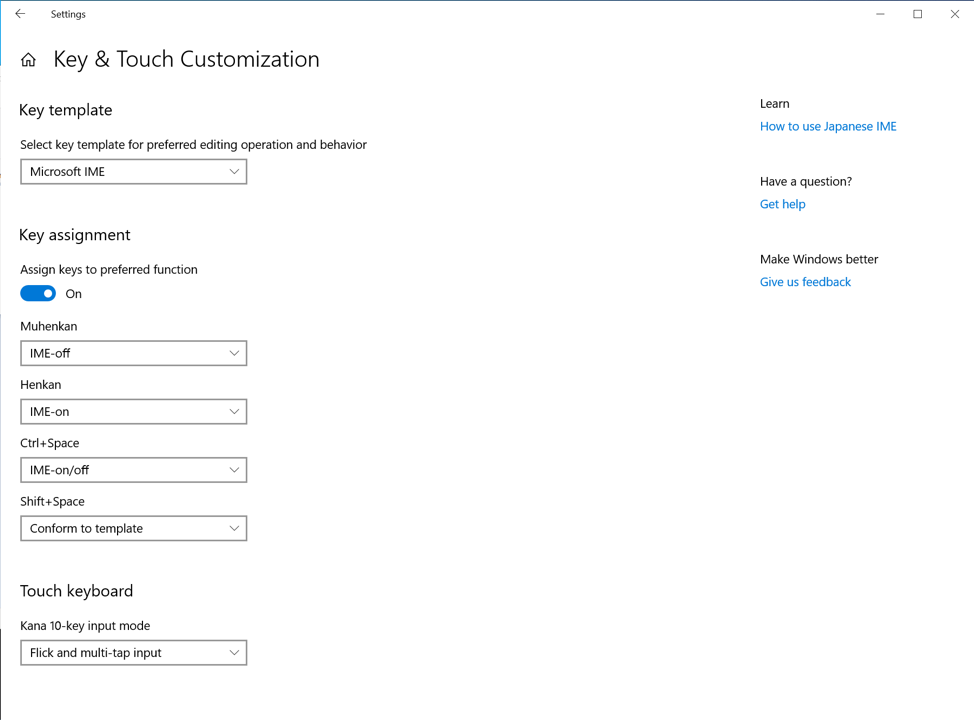Turn off Assign keys to preferred function
The height and width of the screenshot is (720, 974).
pyautogui.click(x=38, y=294)
